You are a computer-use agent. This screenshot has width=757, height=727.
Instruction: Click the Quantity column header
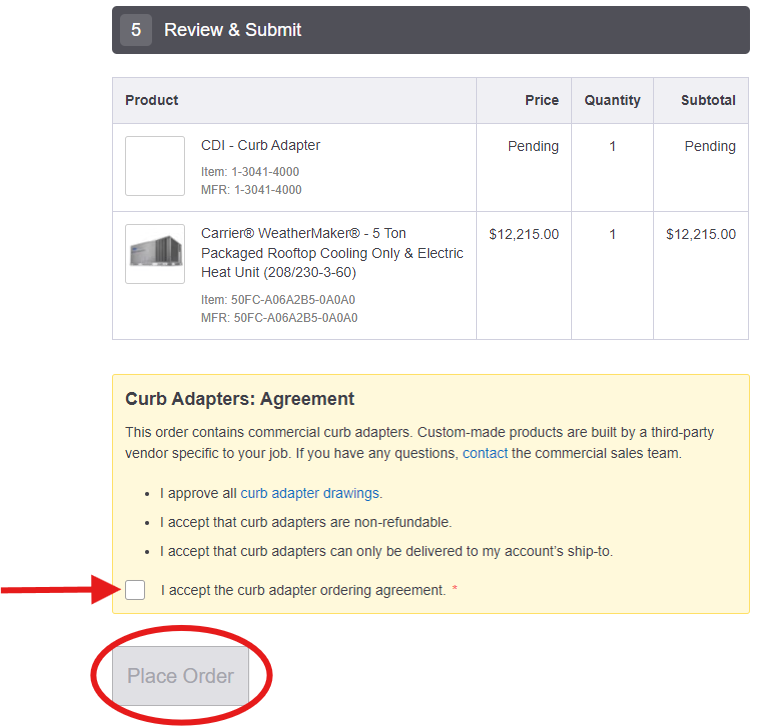coord(612,100)
